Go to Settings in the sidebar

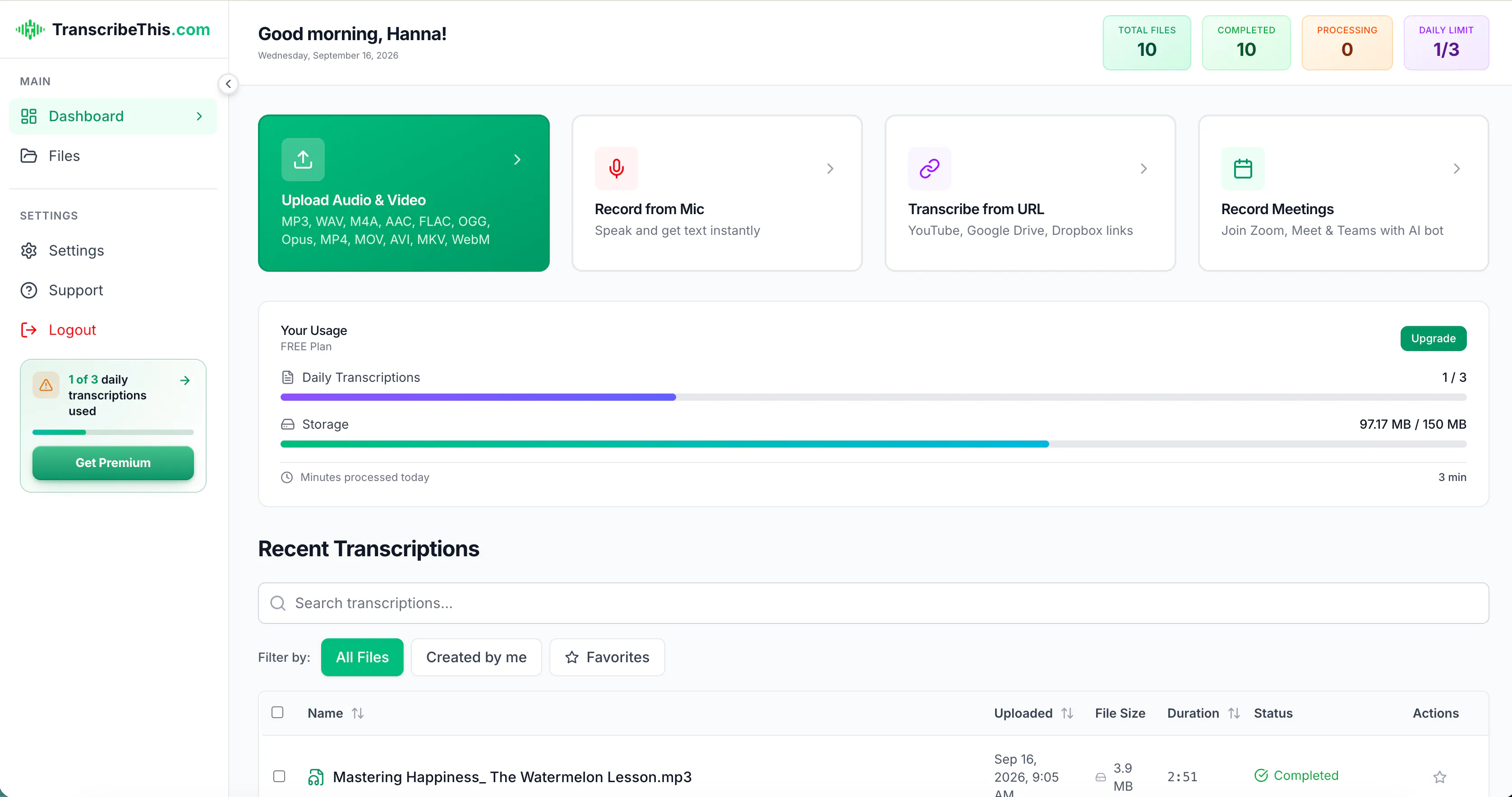coord(113,251)
